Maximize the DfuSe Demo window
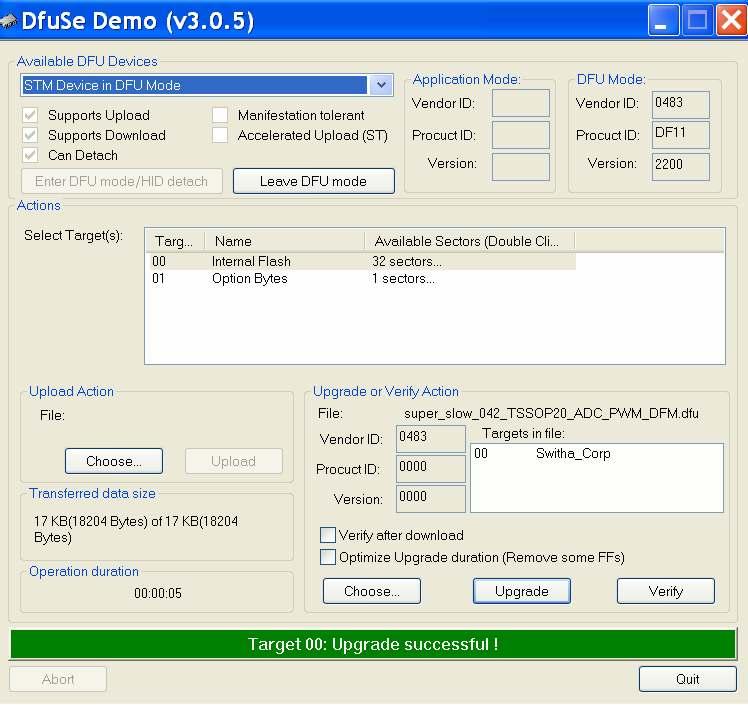This screenshot has height=705, width=748. (x=698, y=20)
